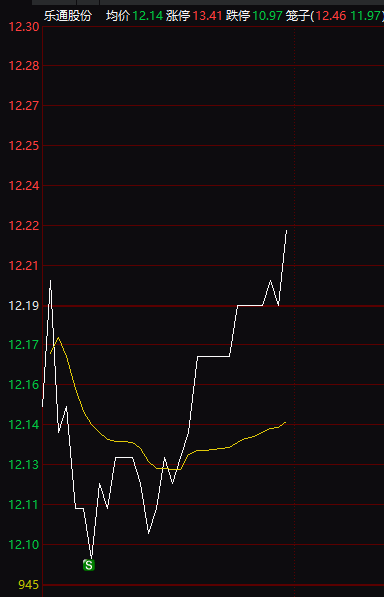Click the average price value 12.14

click(x=148, y=16)
